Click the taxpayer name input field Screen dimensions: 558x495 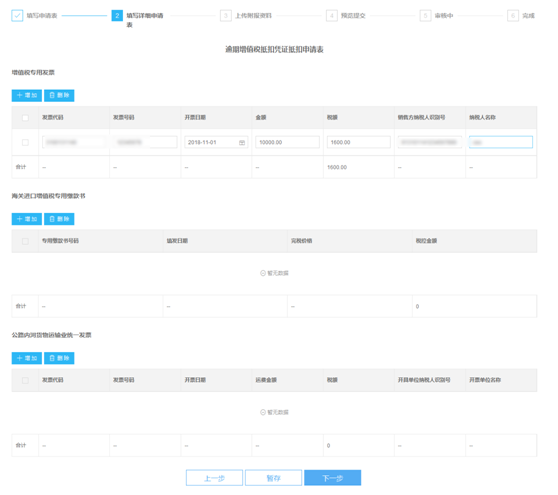click(x=501, y=142)
